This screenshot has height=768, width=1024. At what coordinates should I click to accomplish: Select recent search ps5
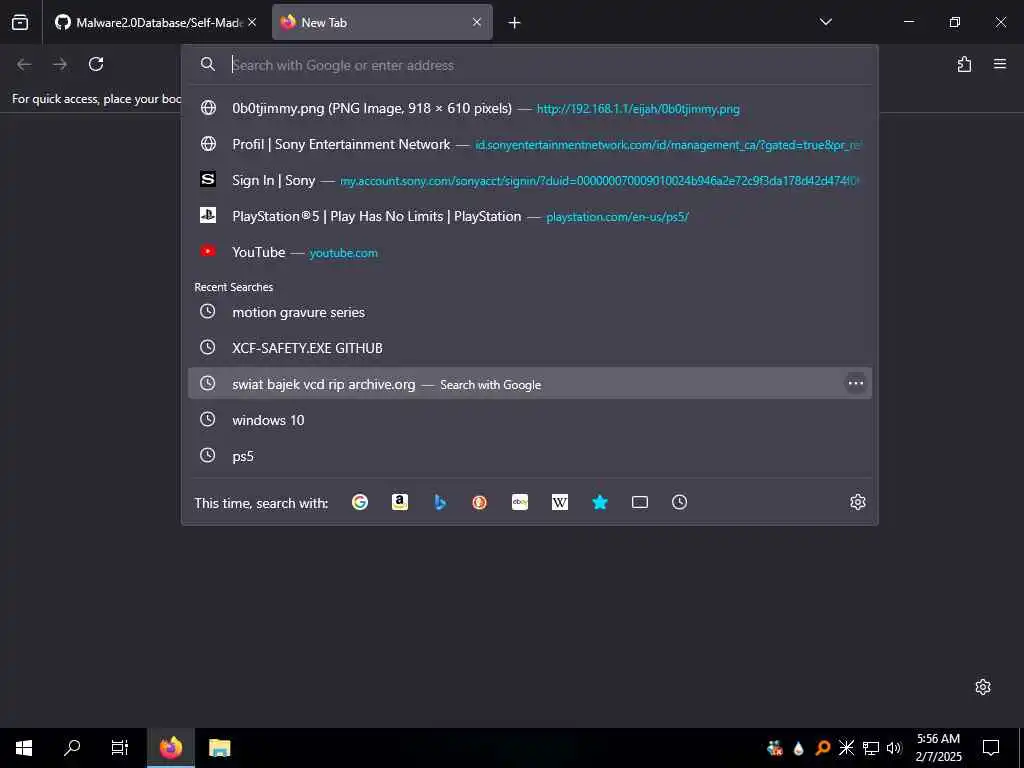coord(530,456)
